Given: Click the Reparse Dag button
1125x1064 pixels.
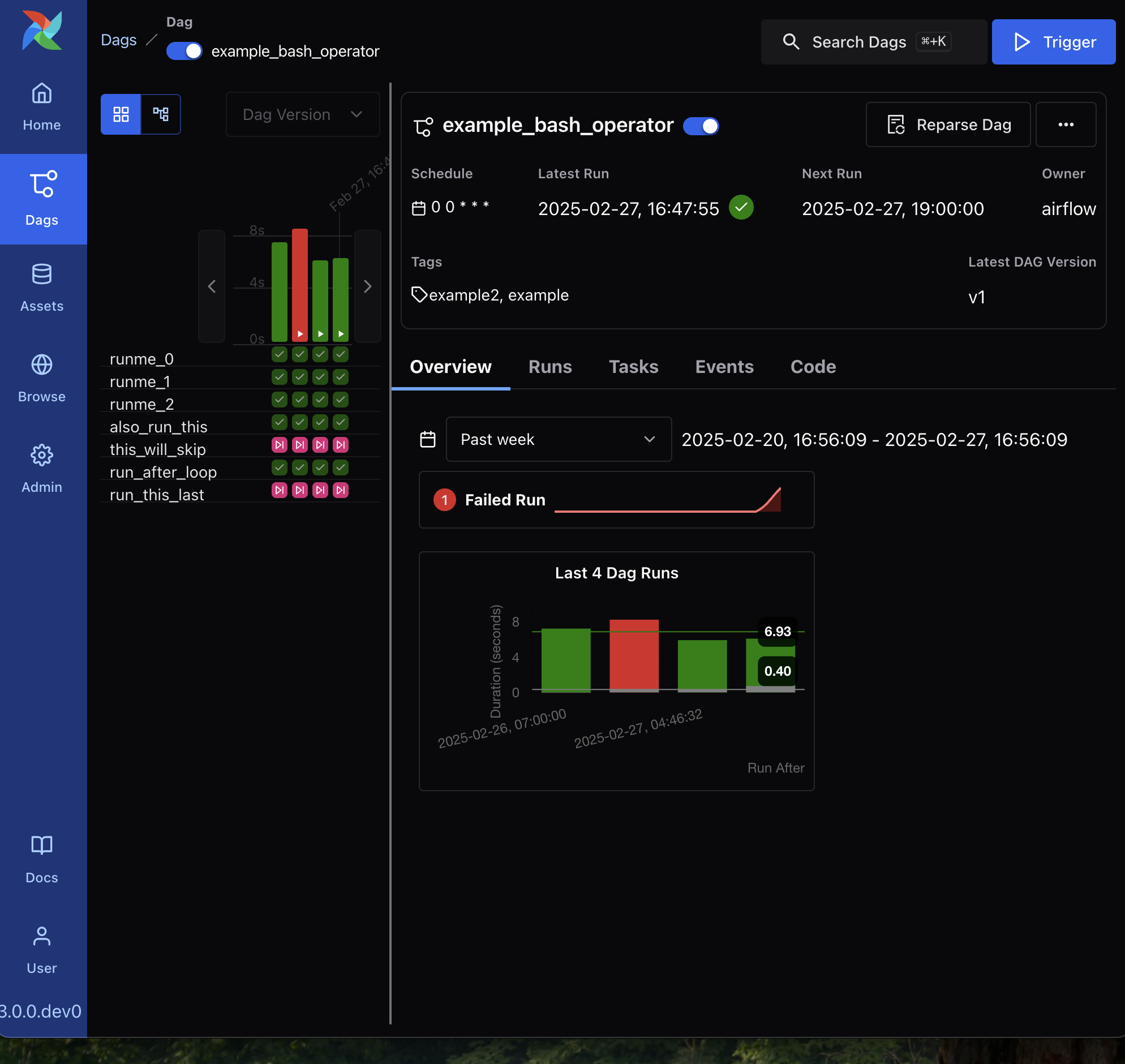Looking at the screenshot, I should (948, 125).
